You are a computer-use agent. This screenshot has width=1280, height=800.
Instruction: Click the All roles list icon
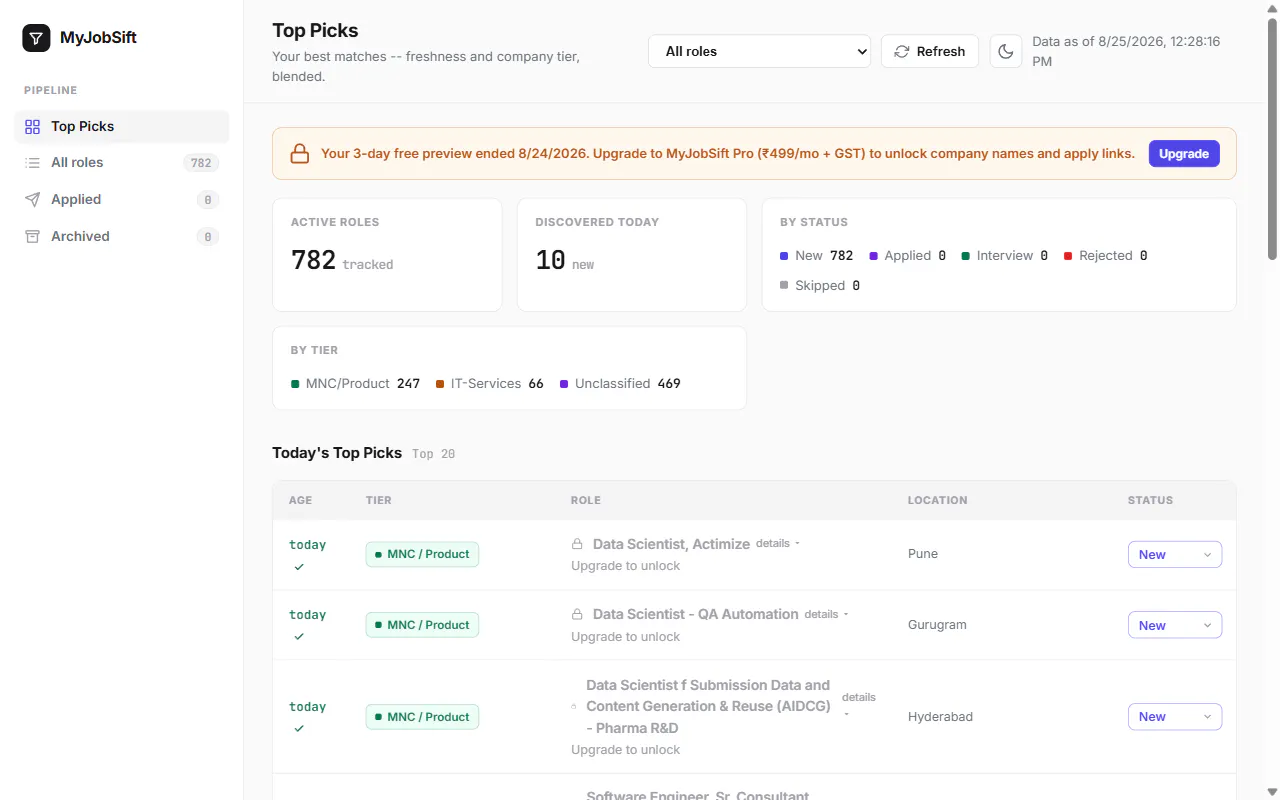33,162
